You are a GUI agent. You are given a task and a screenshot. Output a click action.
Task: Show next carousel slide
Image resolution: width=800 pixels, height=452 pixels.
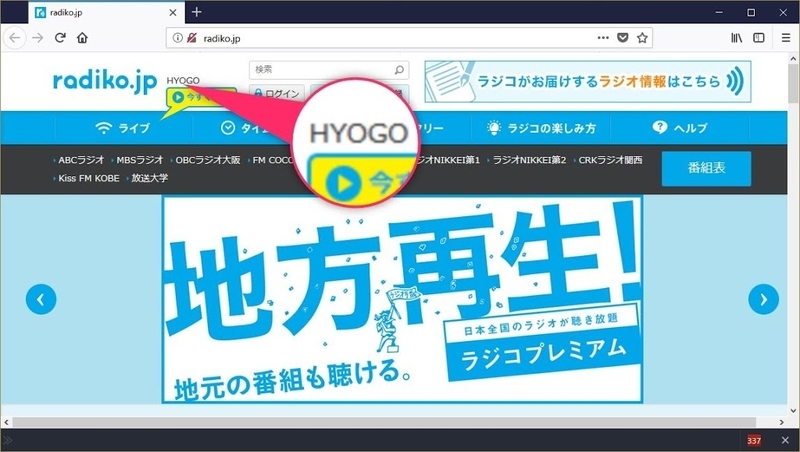click(763, 299)
